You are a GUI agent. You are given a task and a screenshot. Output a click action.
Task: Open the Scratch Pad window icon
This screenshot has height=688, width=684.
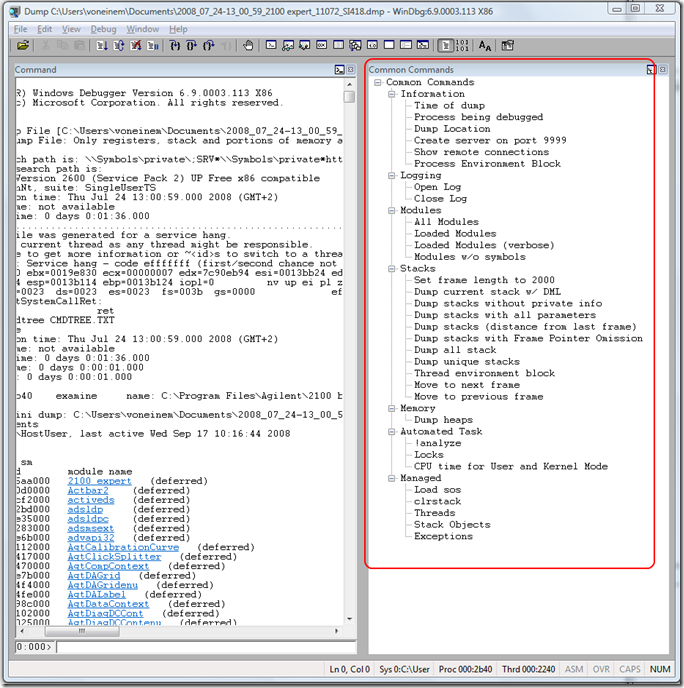[389, 45]
